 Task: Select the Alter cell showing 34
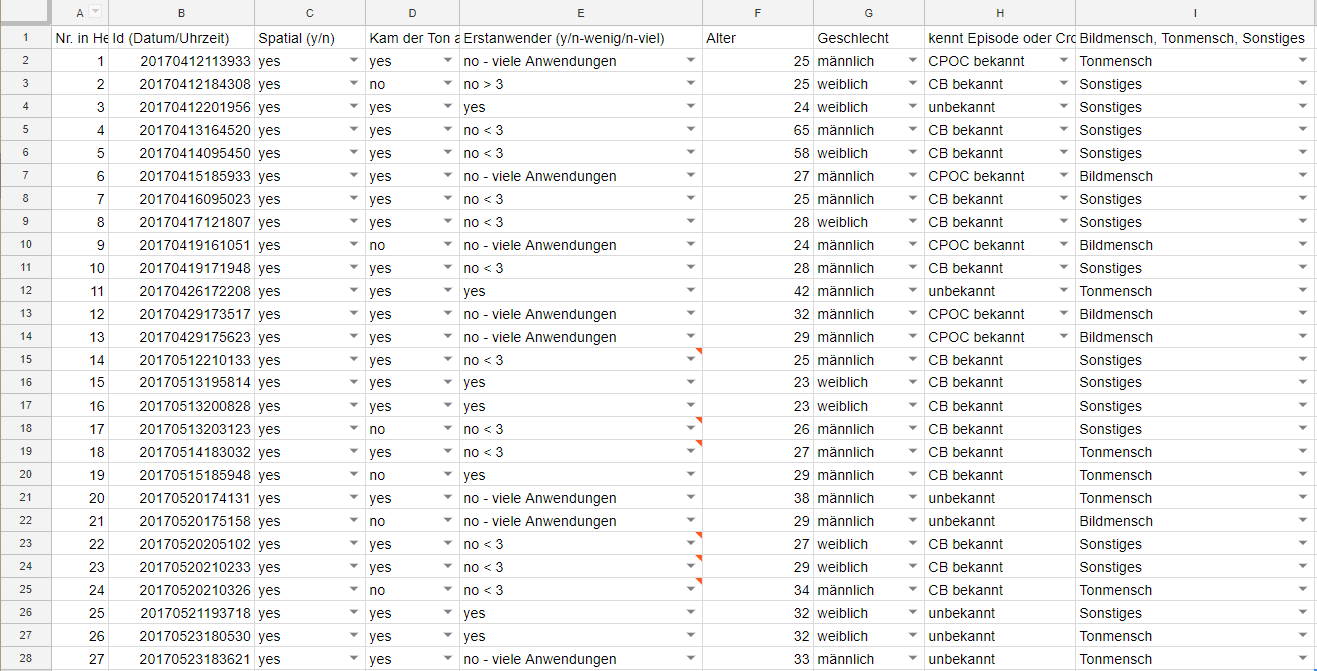tap(758, 590)
